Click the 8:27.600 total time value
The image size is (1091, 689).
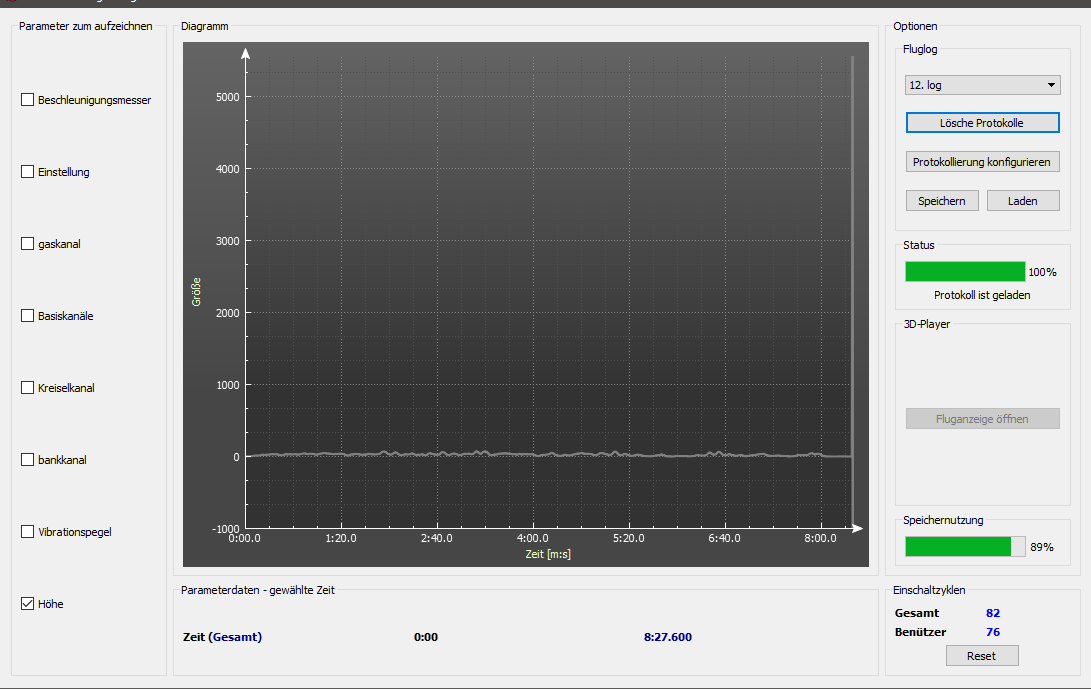point(668,637)
